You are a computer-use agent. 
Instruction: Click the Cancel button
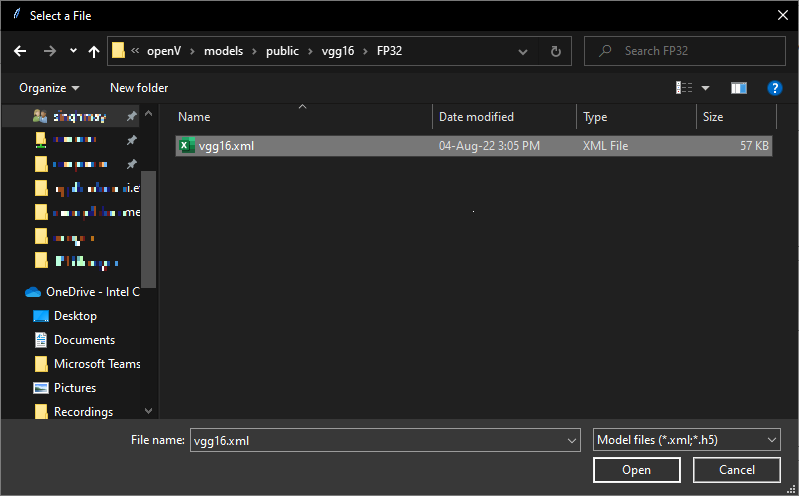pyautogui.click(x=736, y=469)
